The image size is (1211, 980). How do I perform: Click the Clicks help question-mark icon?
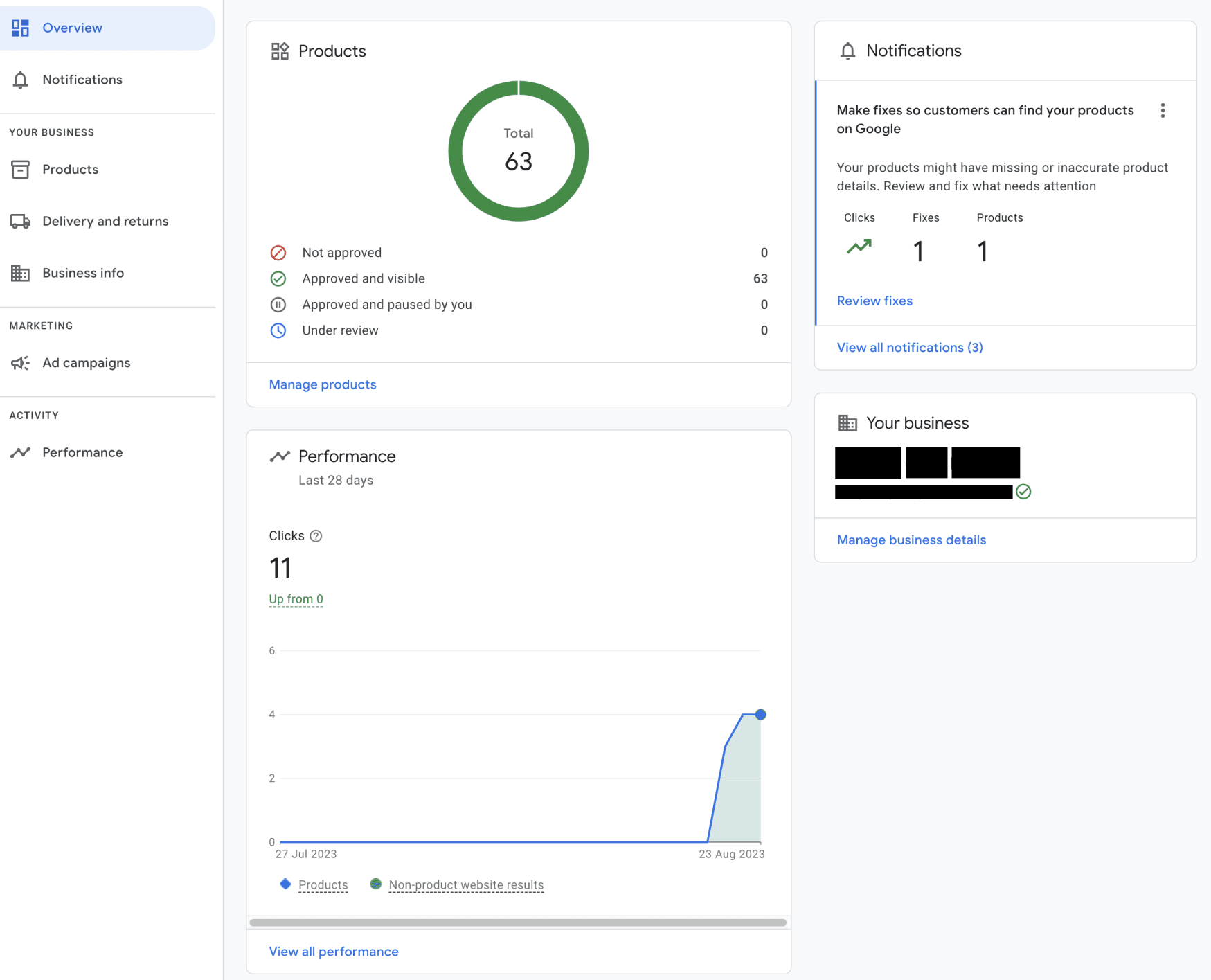pos(316,535)
